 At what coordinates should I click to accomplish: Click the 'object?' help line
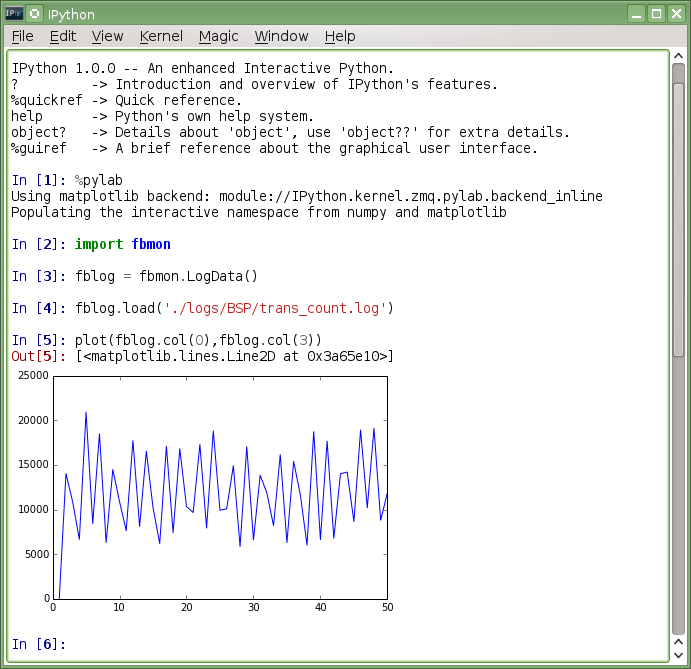(290, 133)
